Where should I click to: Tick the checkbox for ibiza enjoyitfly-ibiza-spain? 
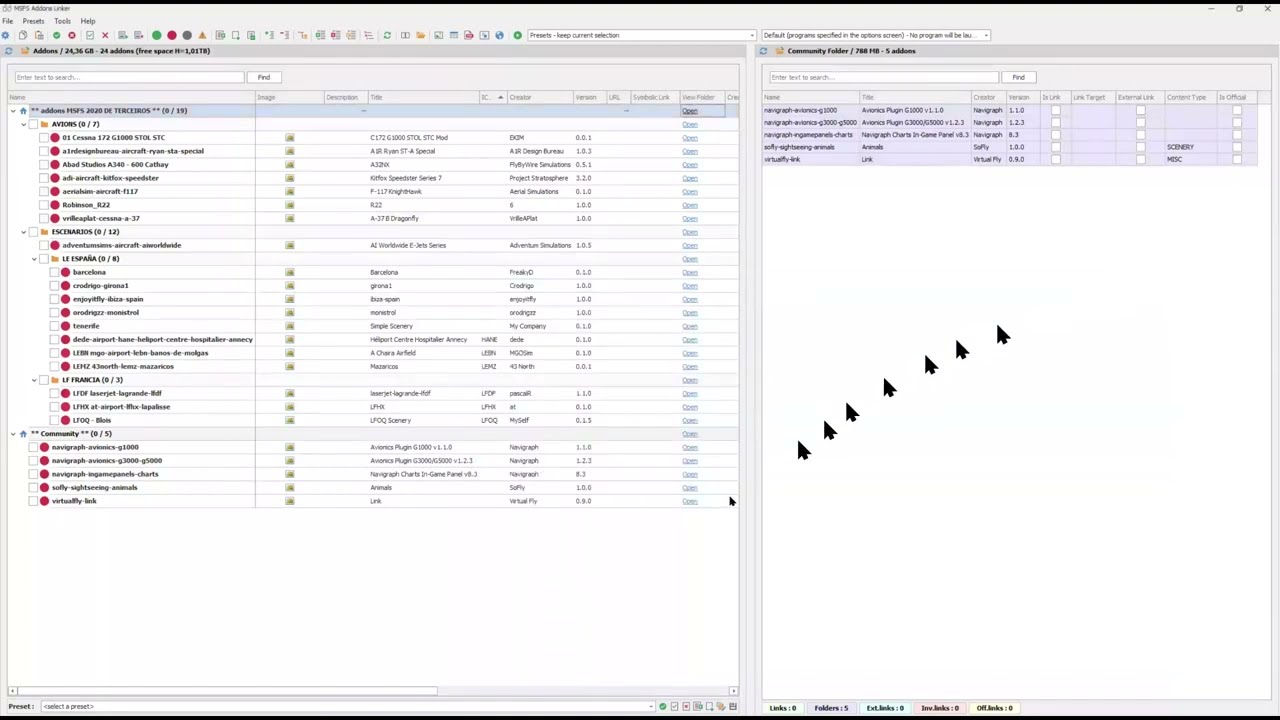pos(54,299)
